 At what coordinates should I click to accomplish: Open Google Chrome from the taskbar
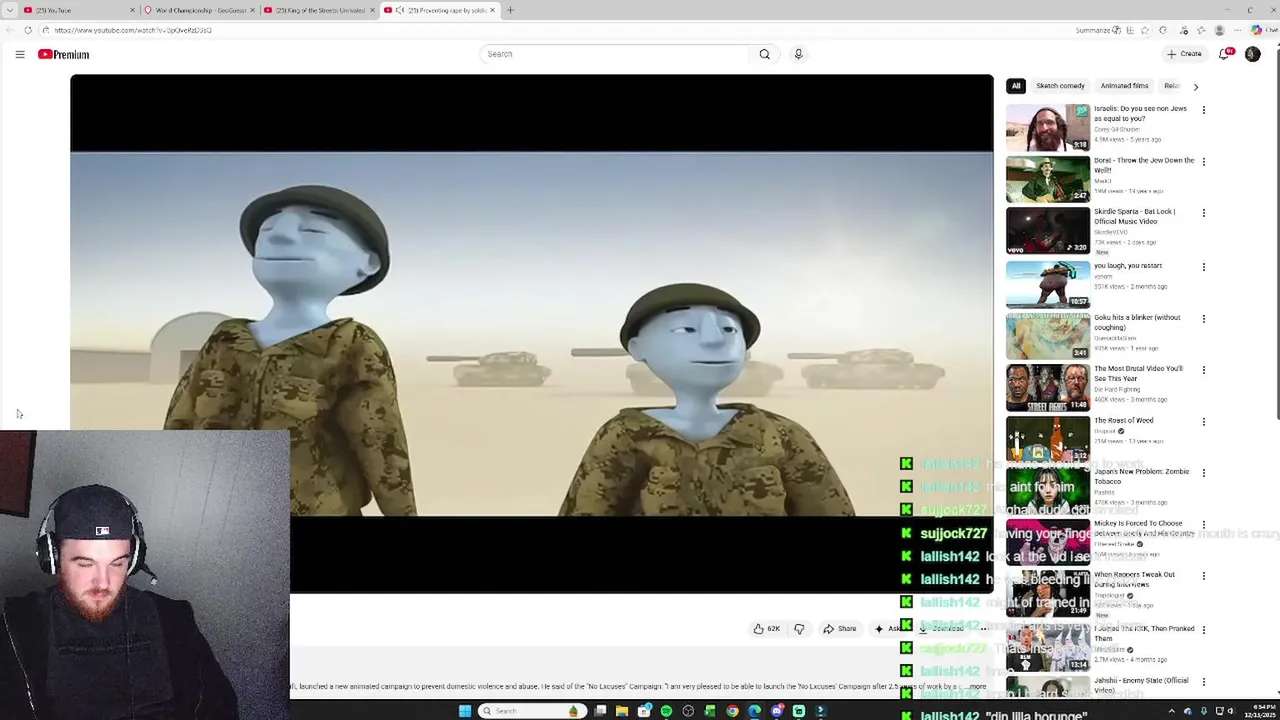click(732, 711)
